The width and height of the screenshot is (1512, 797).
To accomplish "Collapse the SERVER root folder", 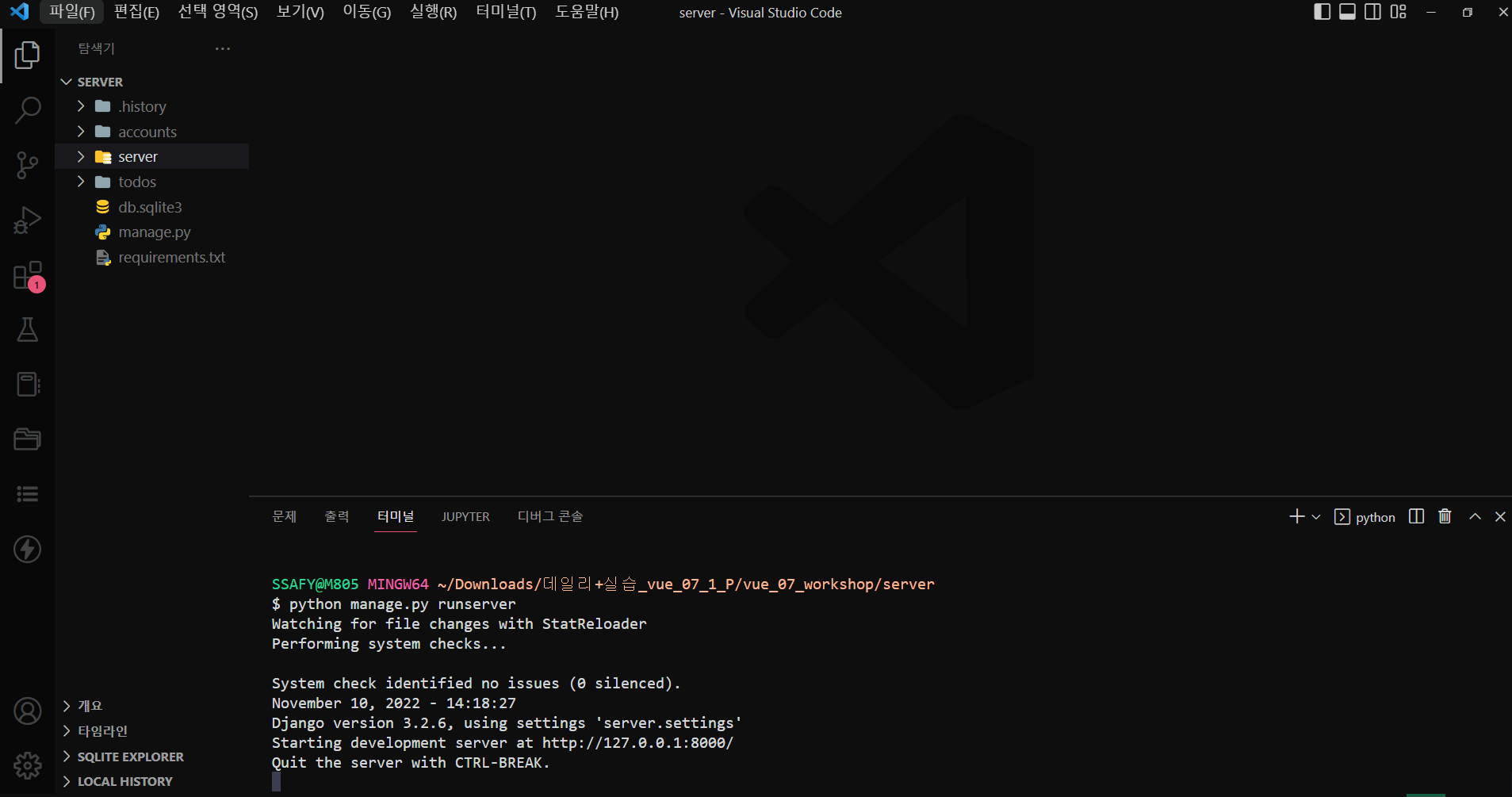I will click(x=151, y=82).
